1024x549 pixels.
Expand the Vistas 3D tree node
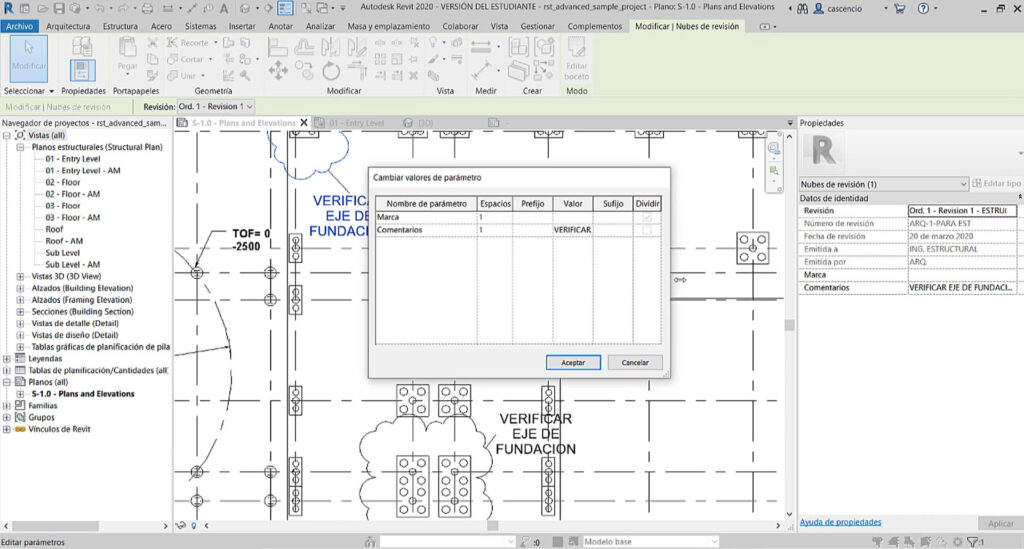(x=21, y=276)
